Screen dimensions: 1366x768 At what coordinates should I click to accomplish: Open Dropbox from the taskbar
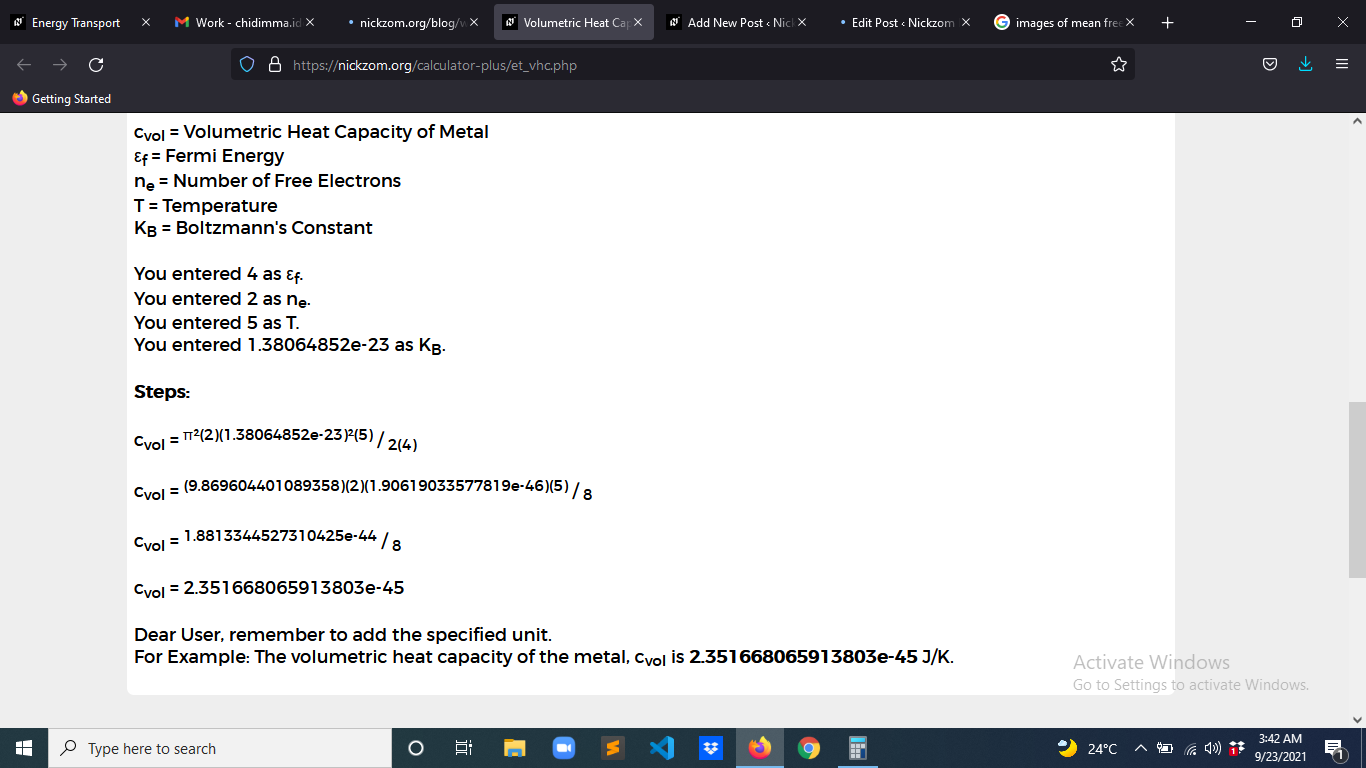pyautogui.click(x=711, y=748)
